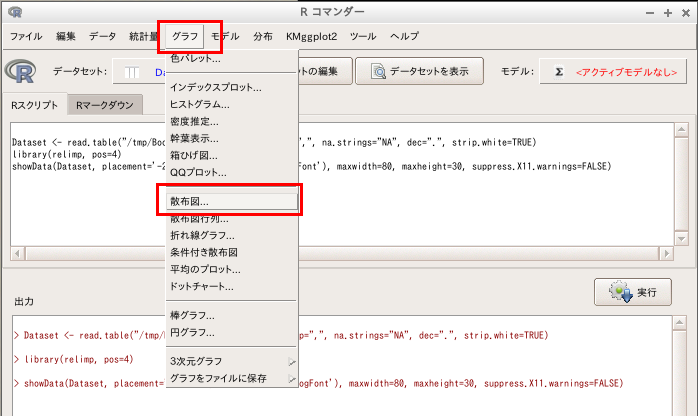Screen dimensions: 698x416
Task: Open the 統計量 menu
Action: [x=143, y=36]
